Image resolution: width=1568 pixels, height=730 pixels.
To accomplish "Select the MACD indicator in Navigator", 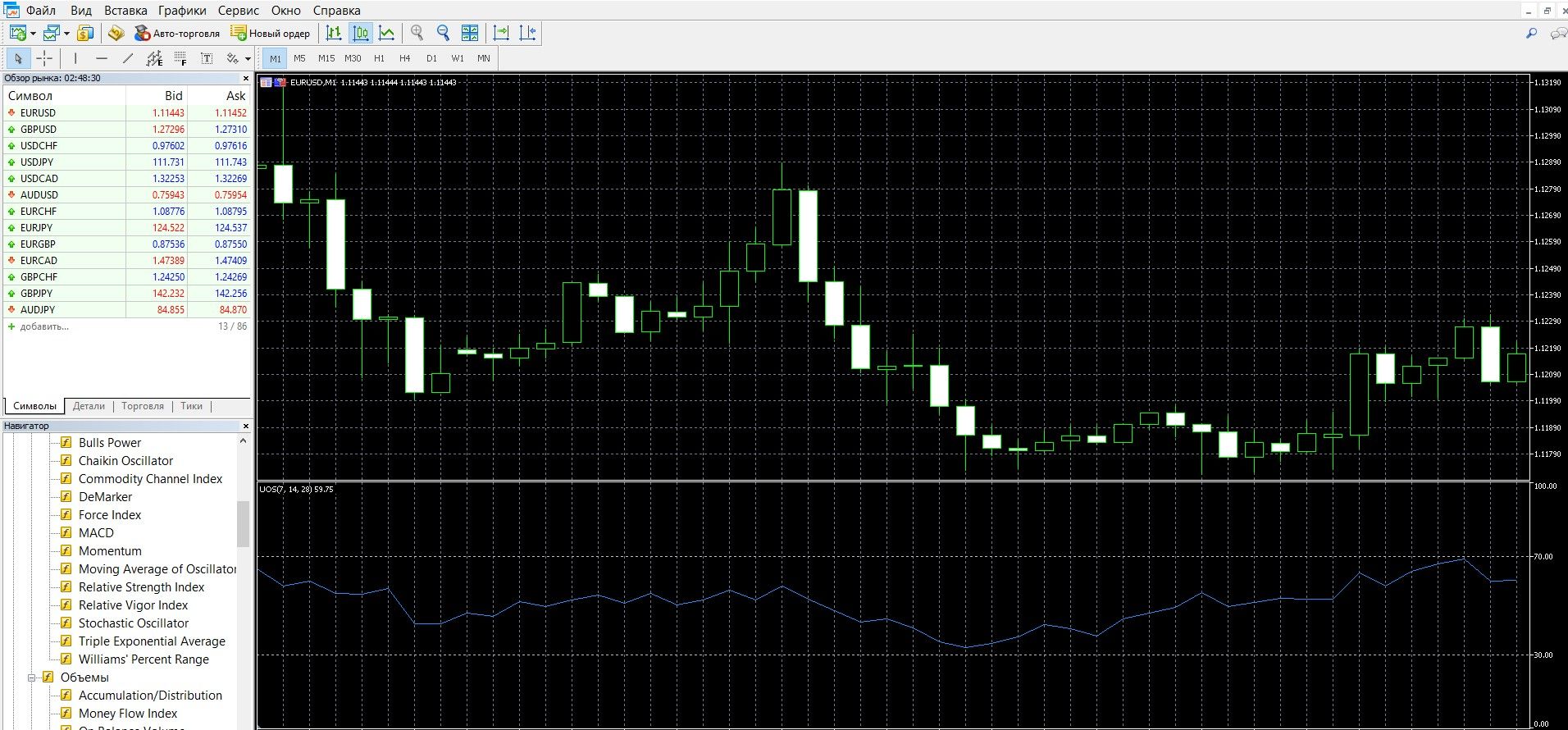I will pyautogui.click(x=96, y=533).
